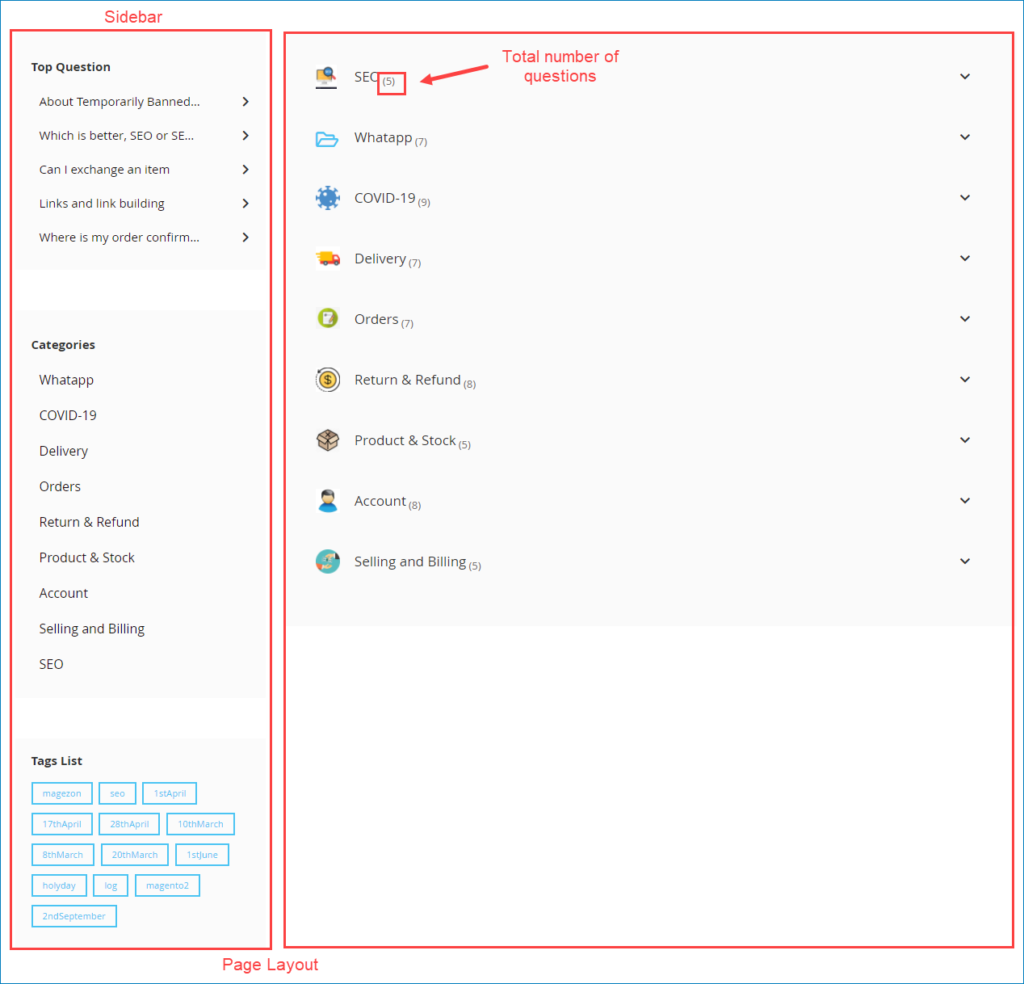Viewport: 1024px width, 984px height.
Task: Expand the Delivery accordion chevron
Action: click(965, 259)
